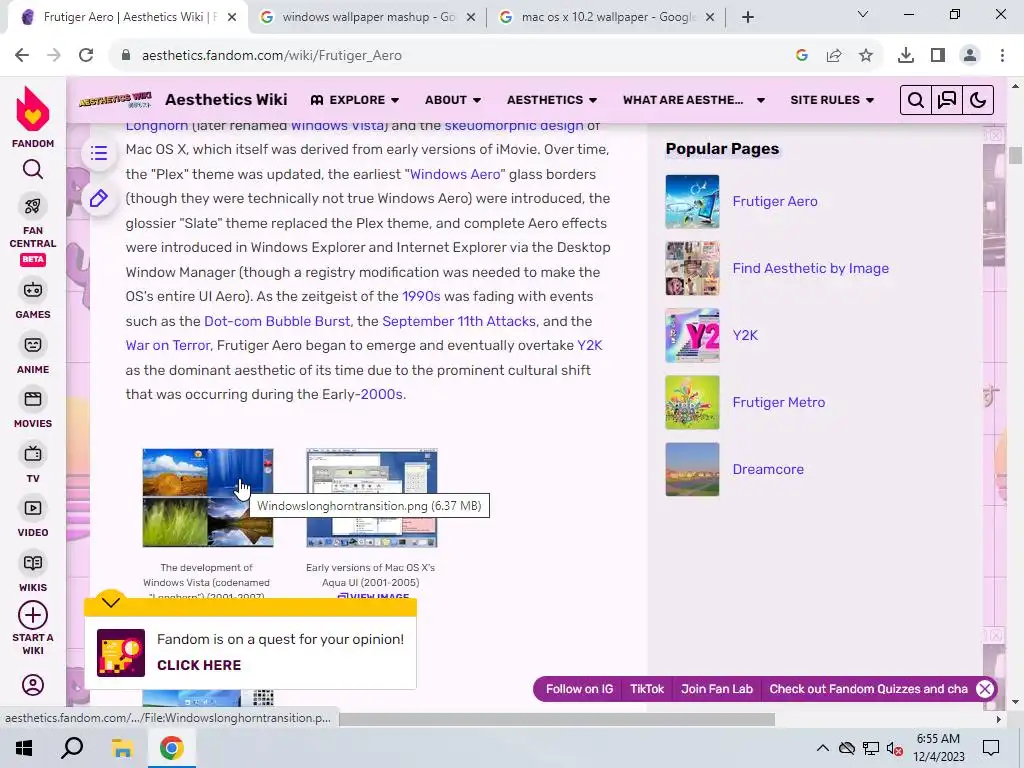Open the Mac OS X Aqua UI image
Viewport: 1024px width, 768px height.
coord(372,498)
